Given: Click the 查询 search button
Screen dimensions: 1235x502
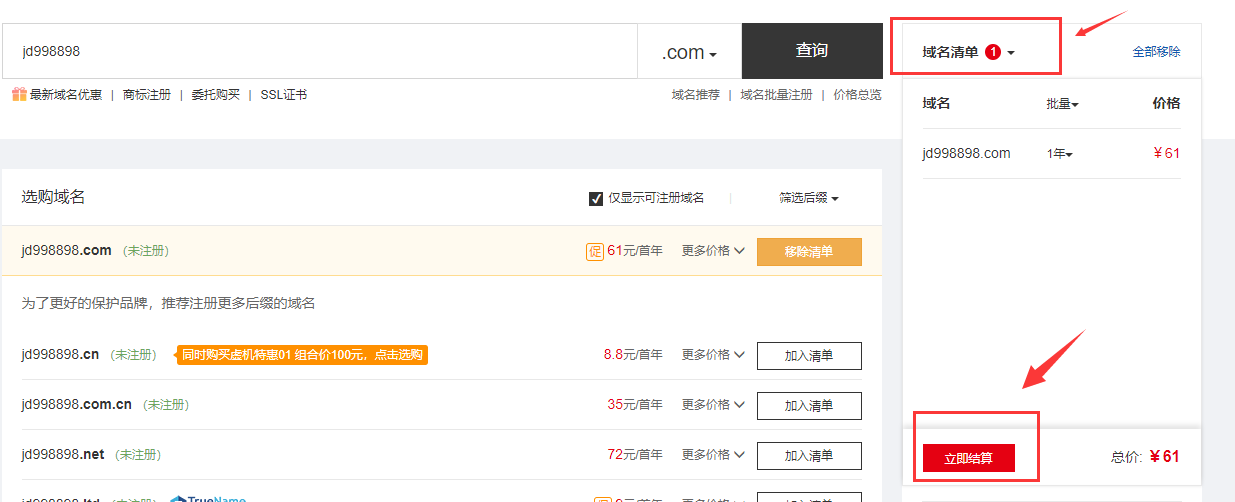Looking at the screenshot, I should [811, 51].
